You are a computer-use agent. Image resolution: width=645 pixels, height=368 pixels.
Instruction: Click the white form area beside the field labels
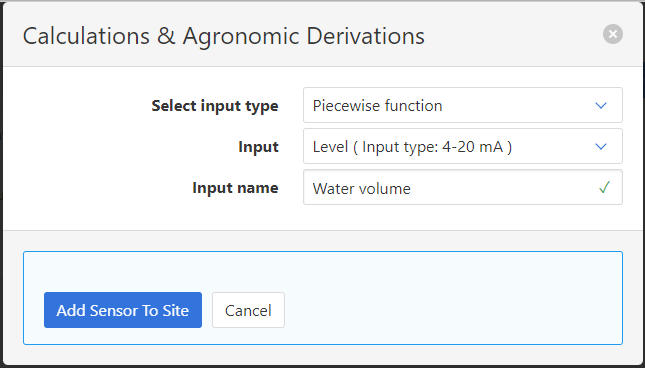(x=82, y=148)
